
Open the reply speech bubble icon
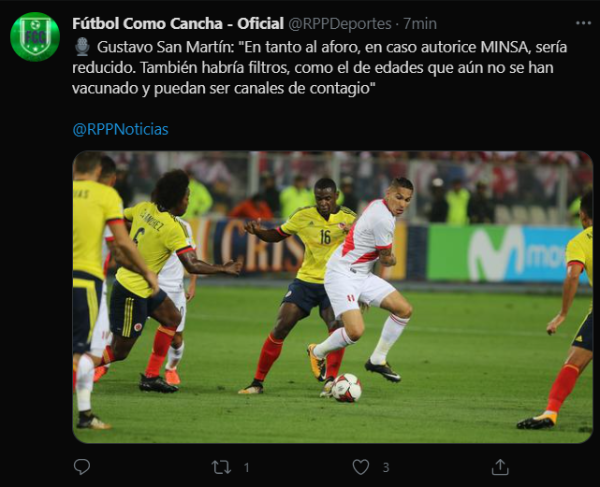(82, 467)
